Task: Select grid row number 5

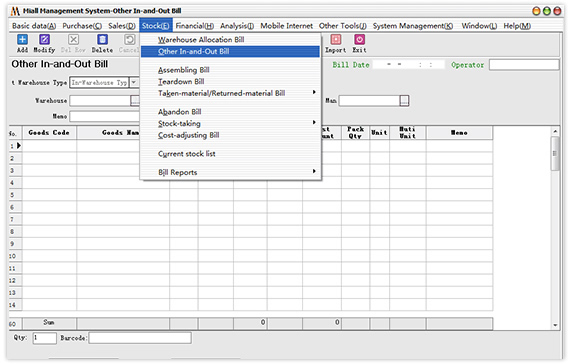Action: [x=16, y=195]
